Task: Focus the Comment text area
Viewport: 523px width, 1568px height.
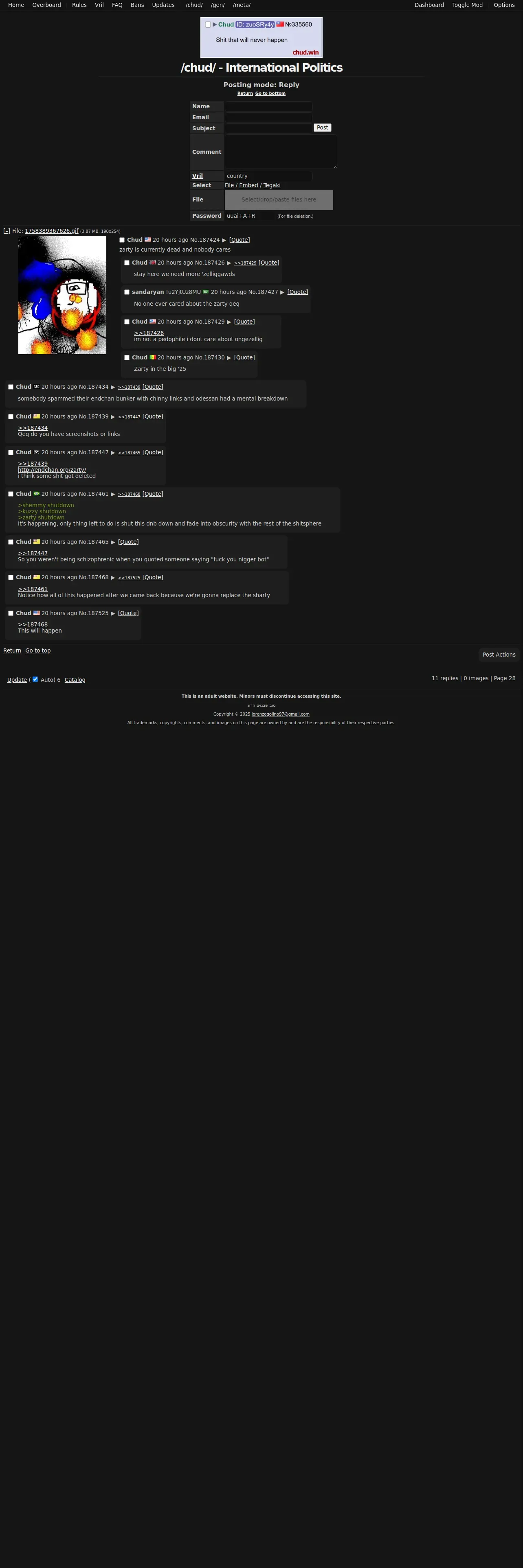Action: point(281,151)
